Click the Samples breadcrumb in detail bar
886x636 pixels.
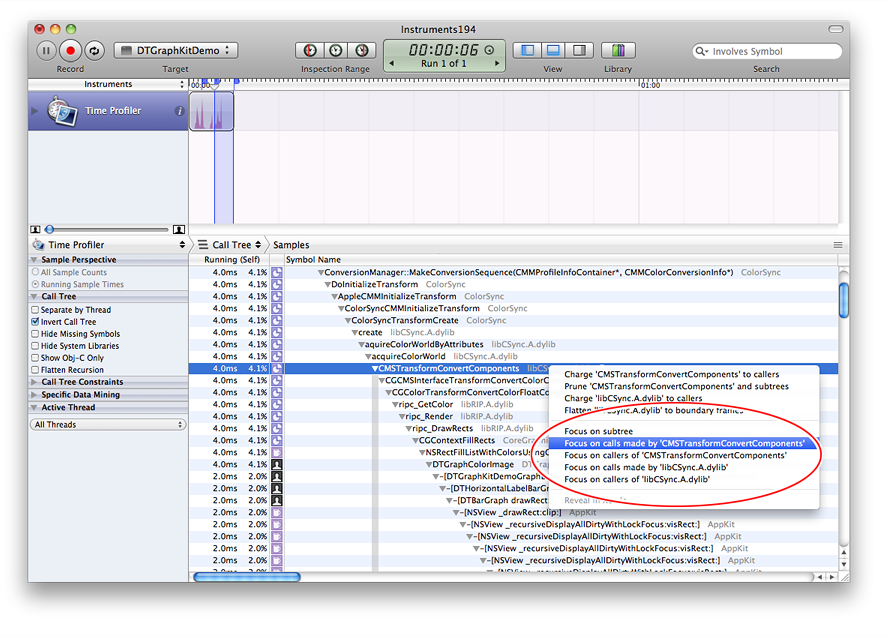tap(291, 245)
